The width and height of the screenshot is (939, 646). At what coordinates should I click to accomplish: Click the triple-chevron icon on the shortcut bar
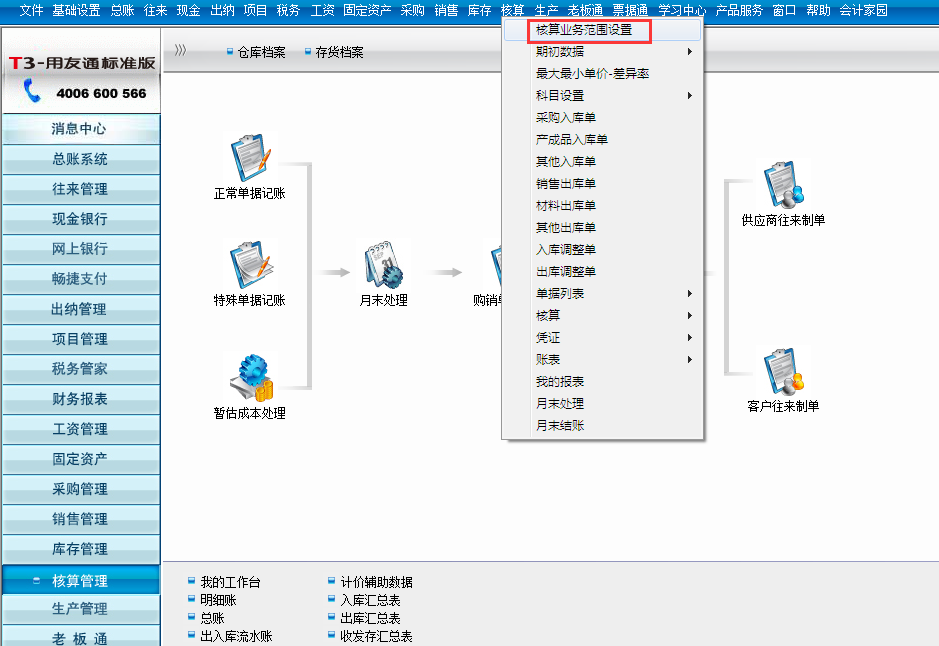tap(180, 50)
